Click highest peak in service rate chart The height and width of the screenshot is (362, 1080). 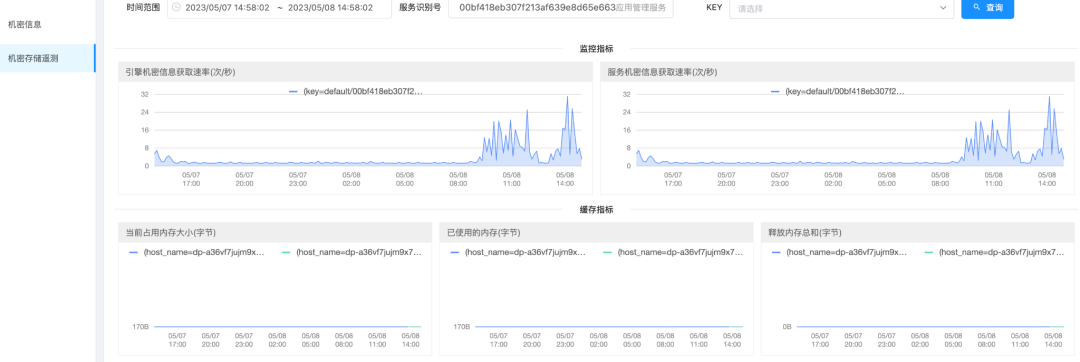click(x=1049, y=96)
